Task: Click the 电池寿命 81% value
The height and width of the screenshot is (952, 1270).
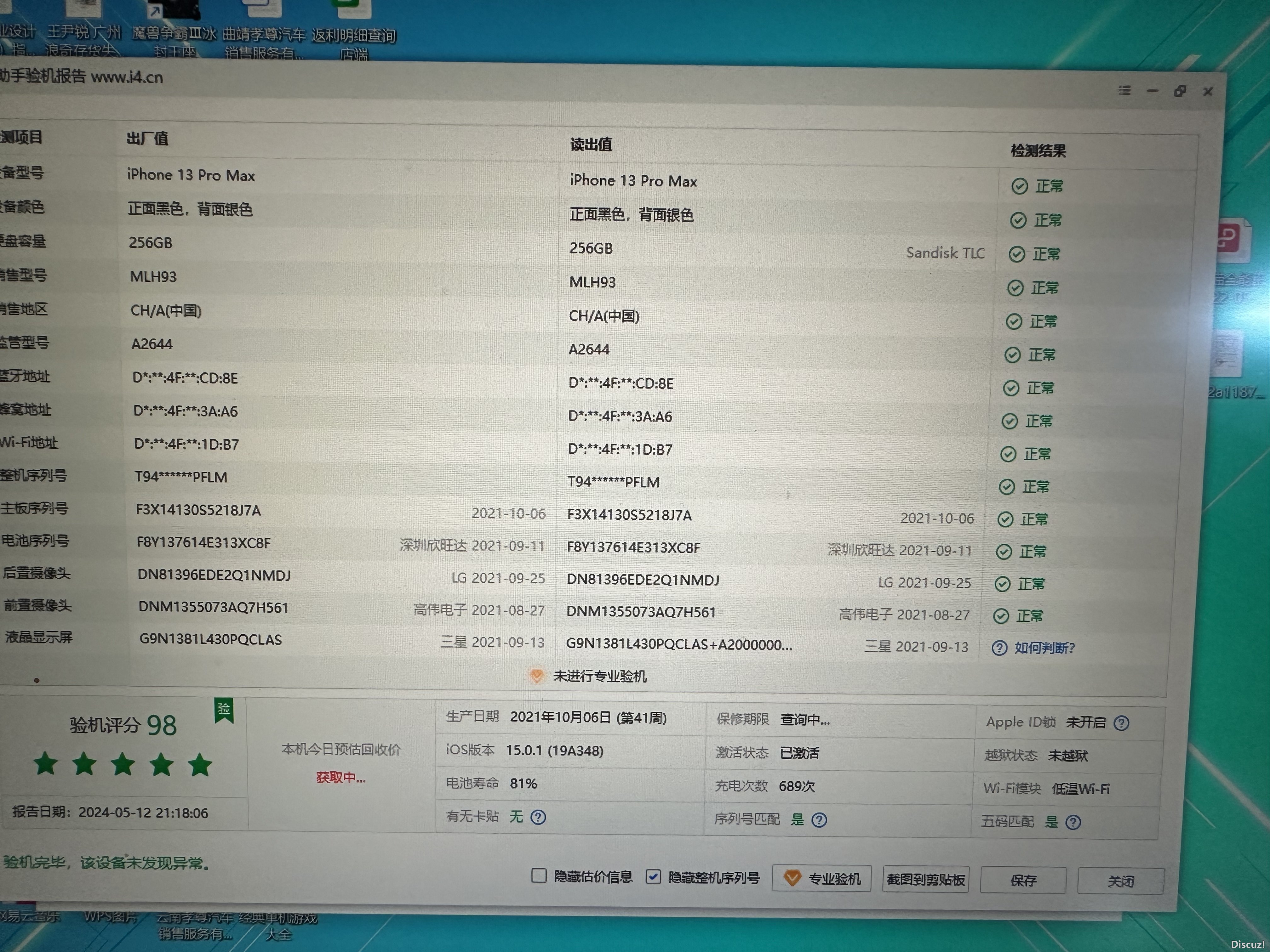Action: click(x=523, y=783)
